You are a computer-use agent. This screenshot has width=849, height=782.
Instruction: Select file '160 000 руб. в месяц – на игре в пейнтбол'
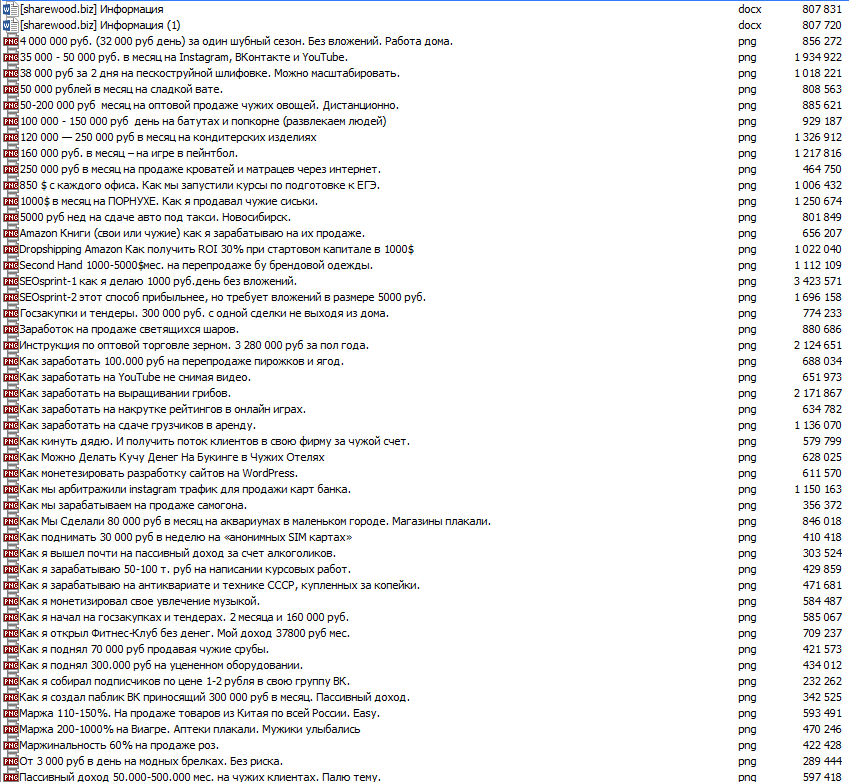click(129, 153)
